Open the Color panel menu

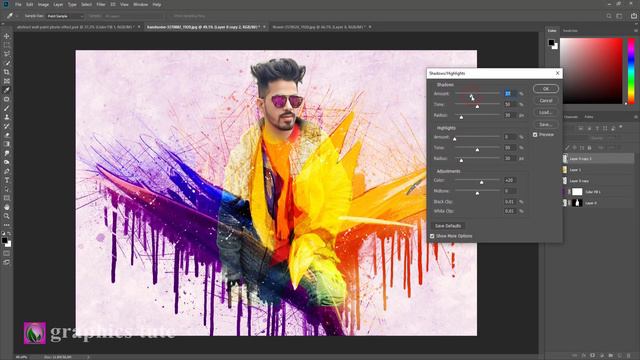click(x=636, y=31)
